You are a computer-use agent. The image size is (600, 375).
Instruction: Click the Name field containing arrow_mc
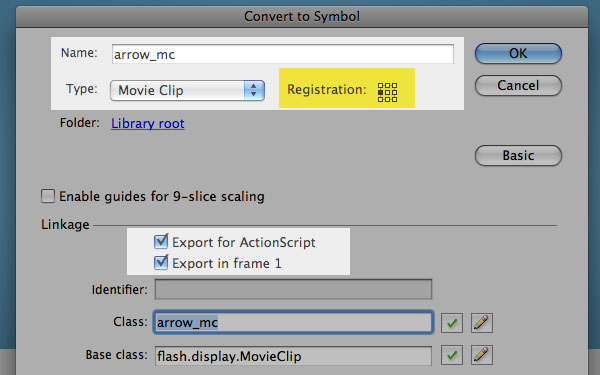pyautogui.click(x=283, y=54)
